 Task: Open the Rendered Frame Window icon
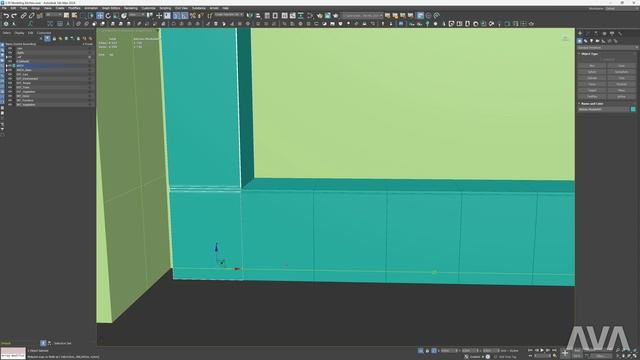pos(328,16)
